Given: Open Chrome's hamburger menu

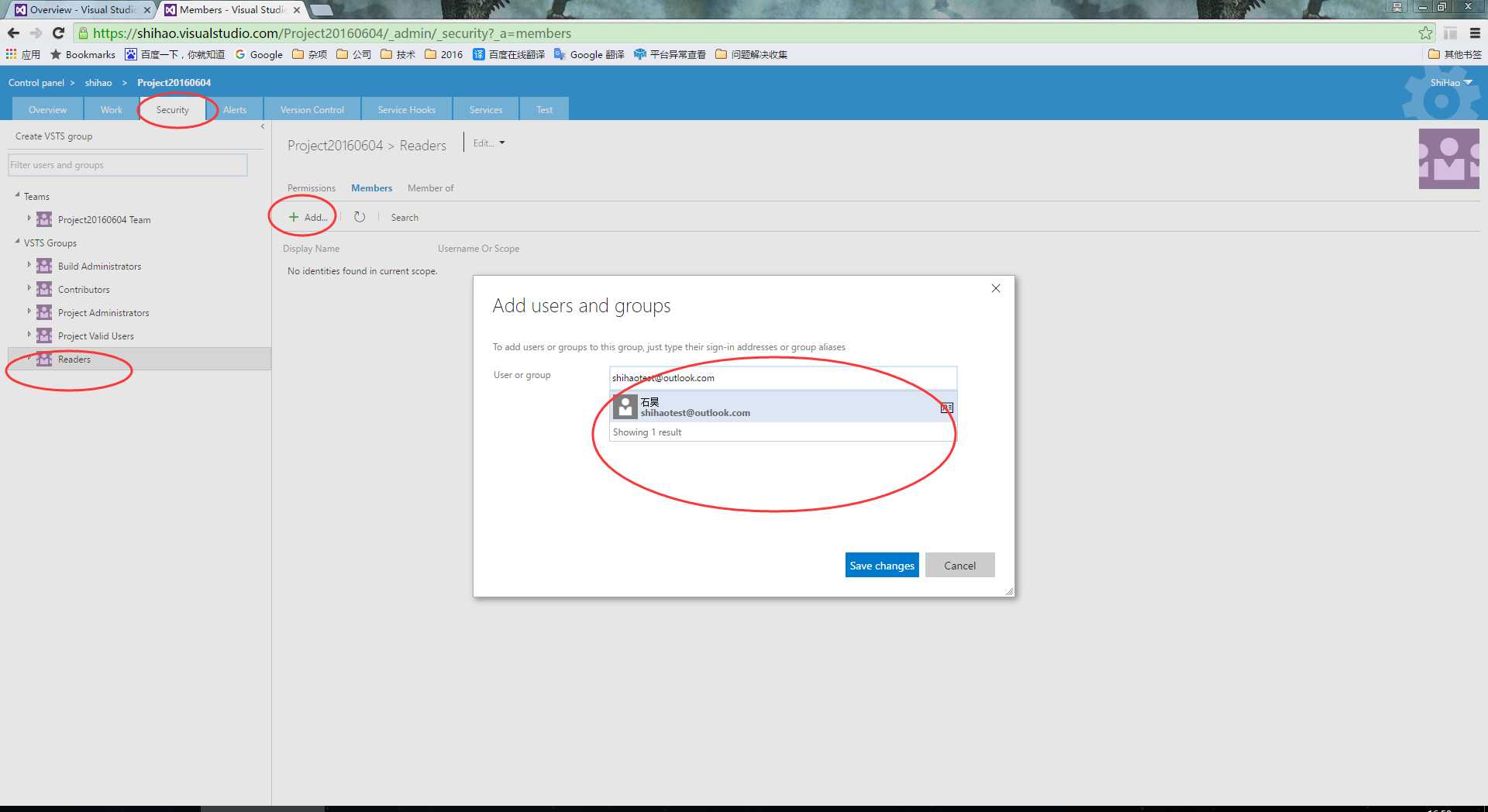Looking at the screenshot, I should 1475,33.
